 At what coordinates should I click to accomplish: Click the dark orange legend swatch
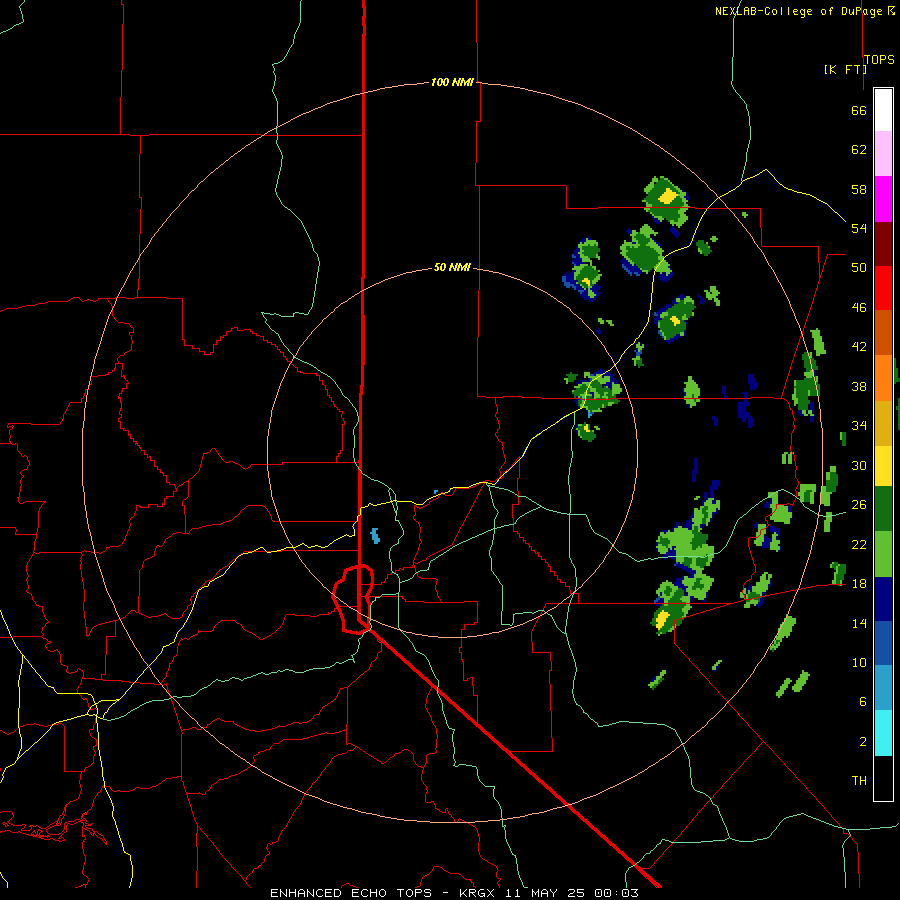pyautogui.click(x=883, y=332)
